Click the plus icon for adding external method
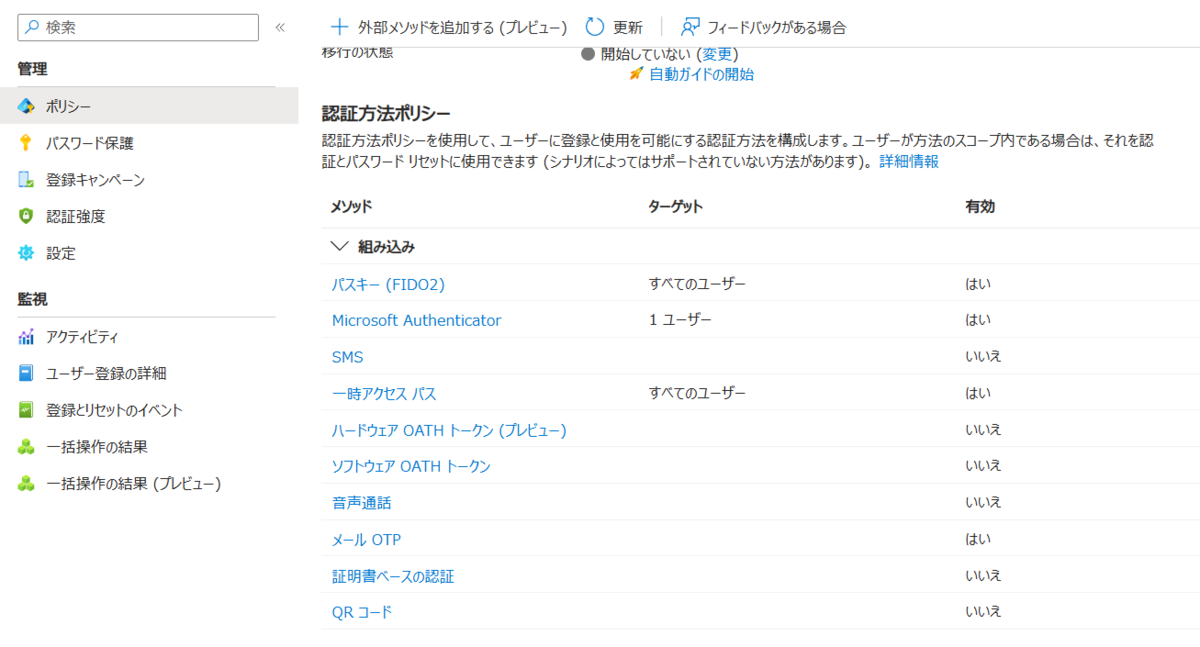Image resolution: width=1200 pixels, height=647 pixels. click(340, 27)
